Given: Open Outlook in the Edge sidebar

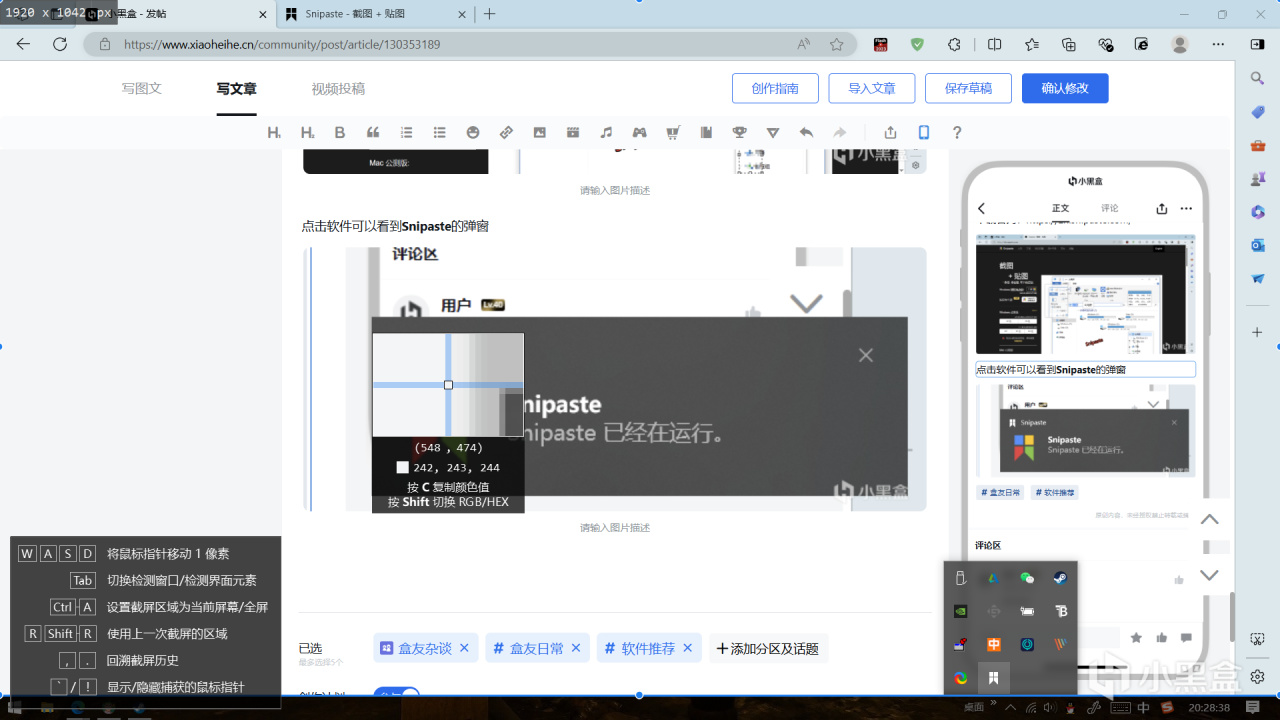Looking at the screenshot, I should coord(1258,245).
